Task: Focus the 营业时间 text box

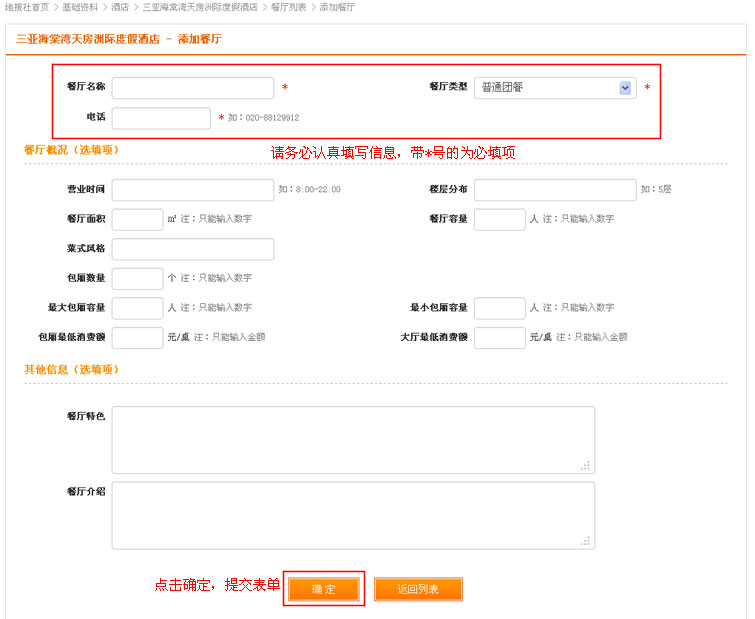Action: click(x=193, y=190)
